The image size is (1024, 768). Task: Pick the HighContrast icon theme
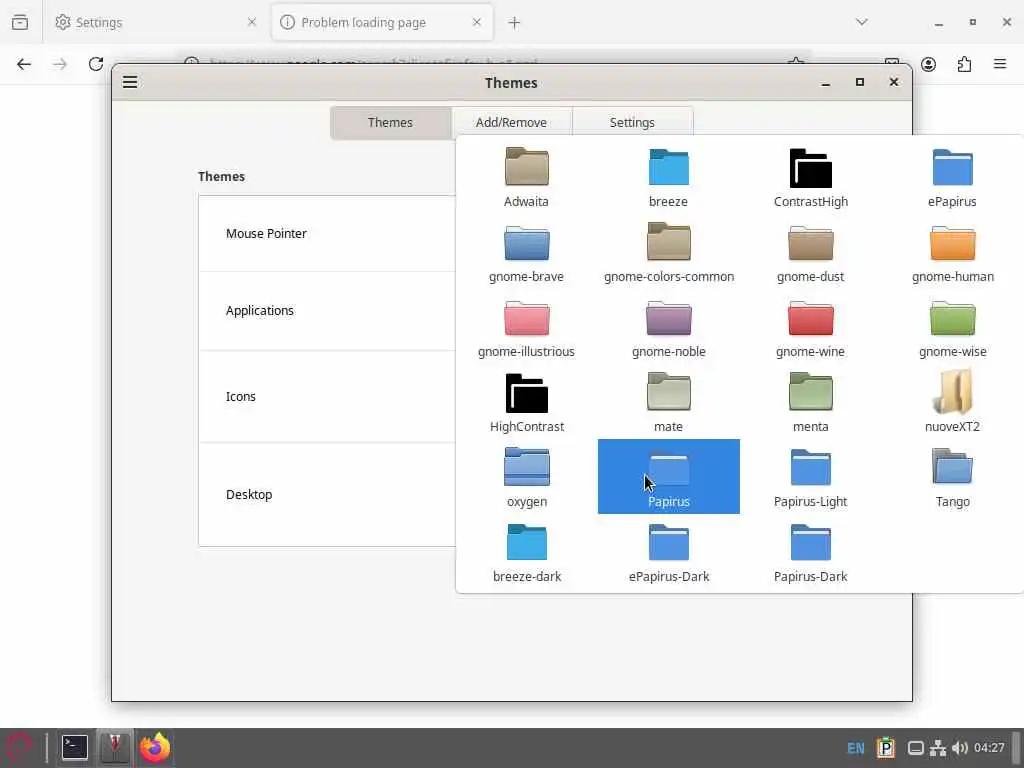pos(526,402)
